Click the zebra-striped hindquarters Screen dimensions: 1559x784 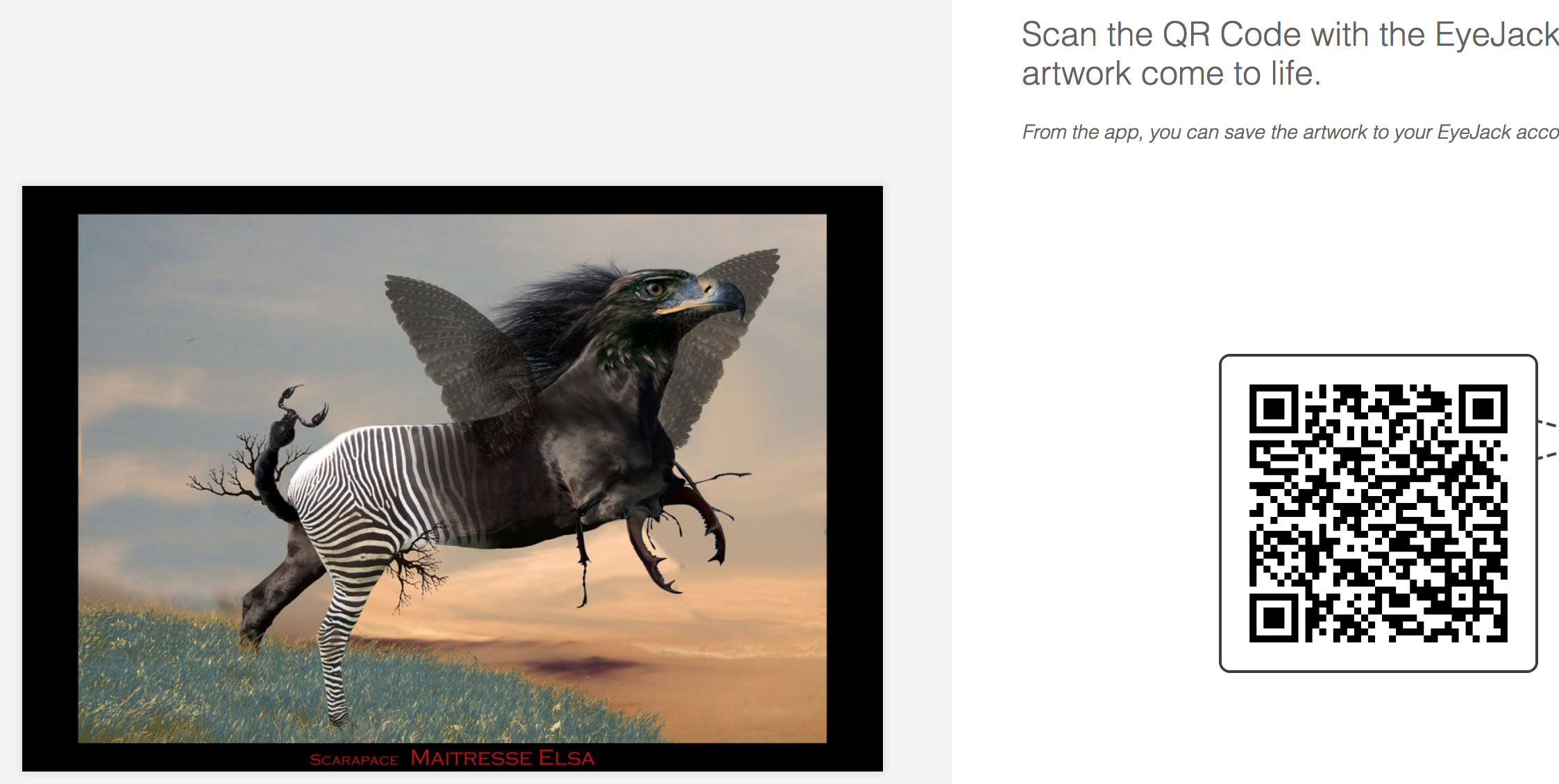[375, 500]
